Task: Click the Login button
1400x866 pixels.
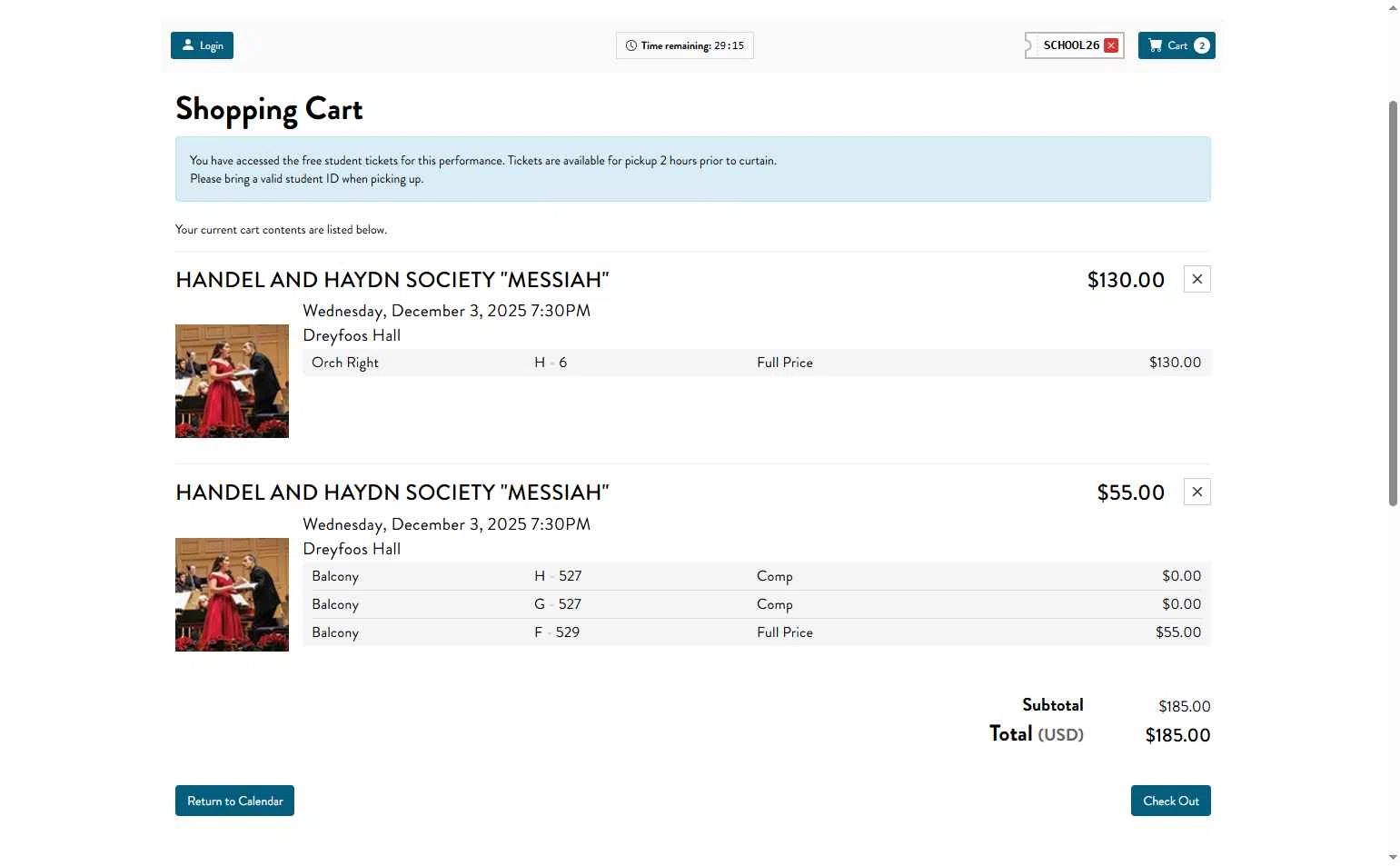Action: [202, 45]
